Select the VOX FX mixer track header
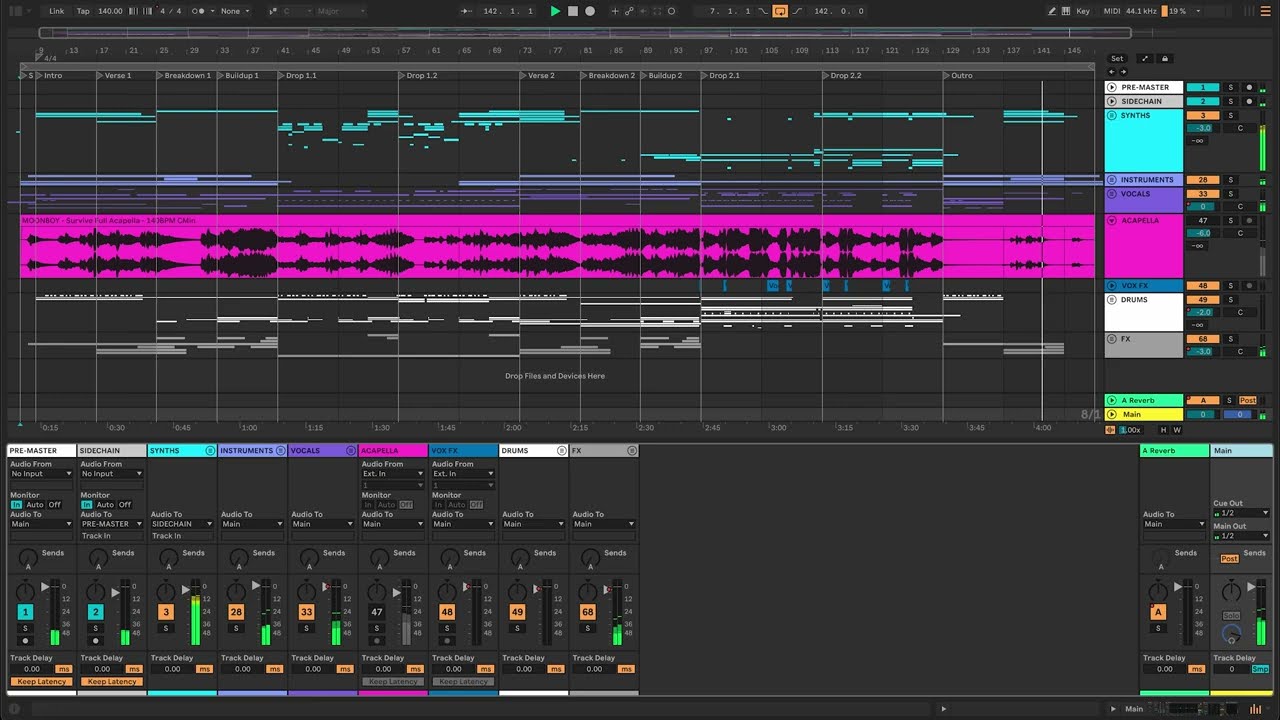1280x720 pixels. (x=463, y=451)
